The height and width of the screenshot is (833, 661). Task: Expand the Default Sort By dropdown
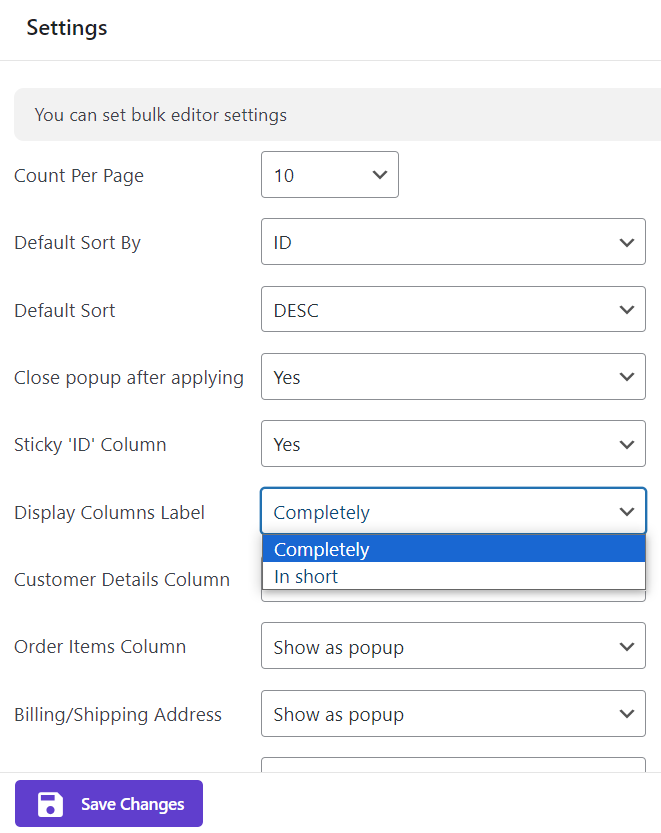pos(452,243)
